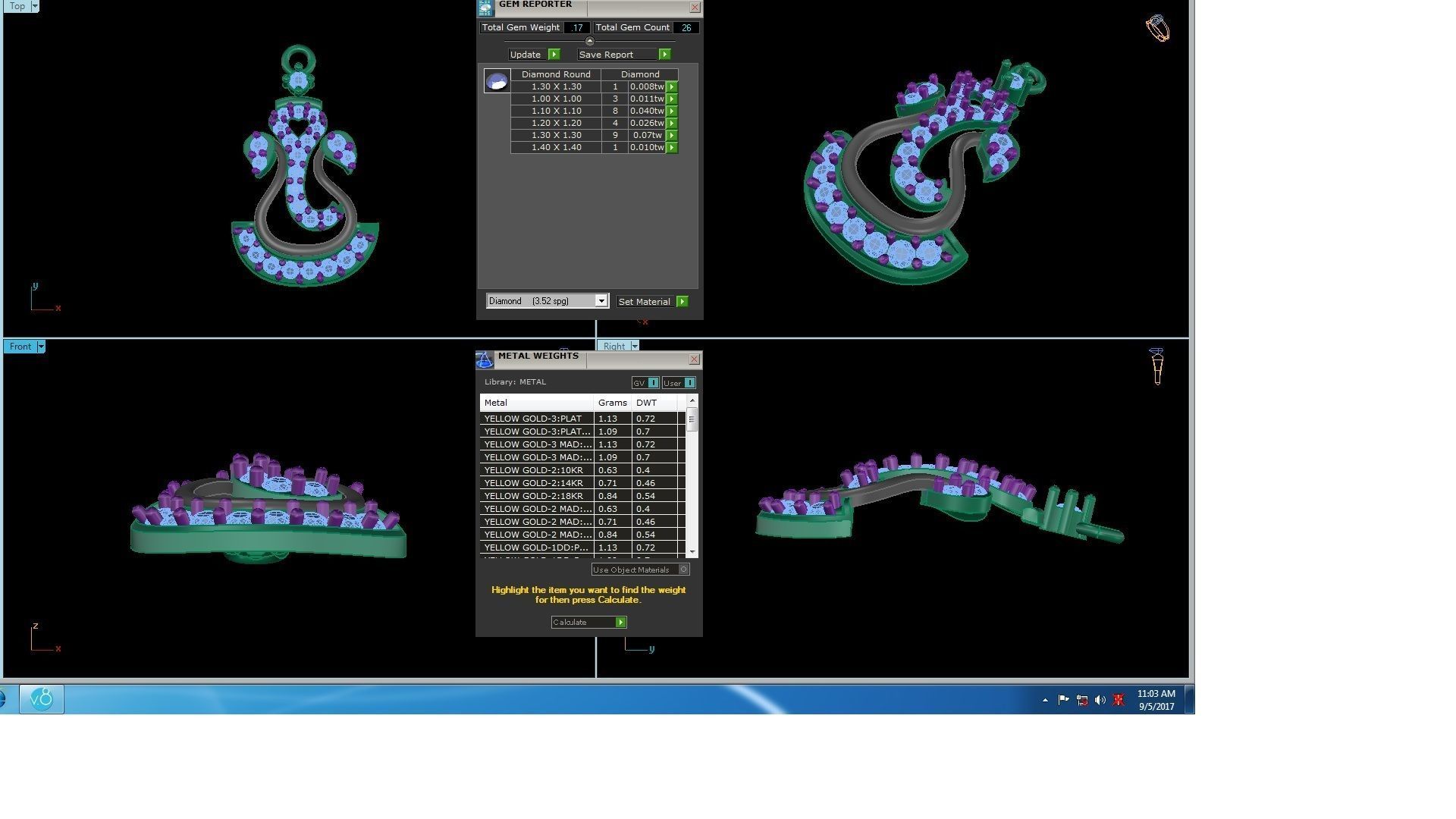Click the pendant icon in Right viewport
Image resolution: width=1456 pixels, height=819 pixels.
click(x=1157, y=367)
